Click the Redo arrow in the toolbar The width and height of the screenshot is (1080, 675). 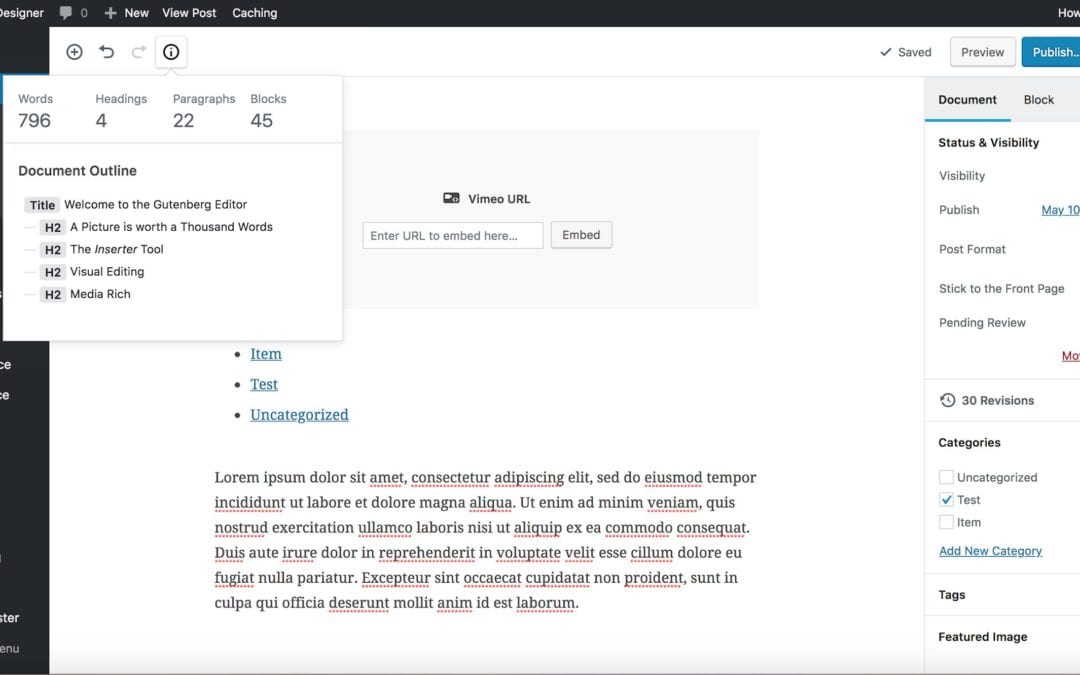(139, 51)
